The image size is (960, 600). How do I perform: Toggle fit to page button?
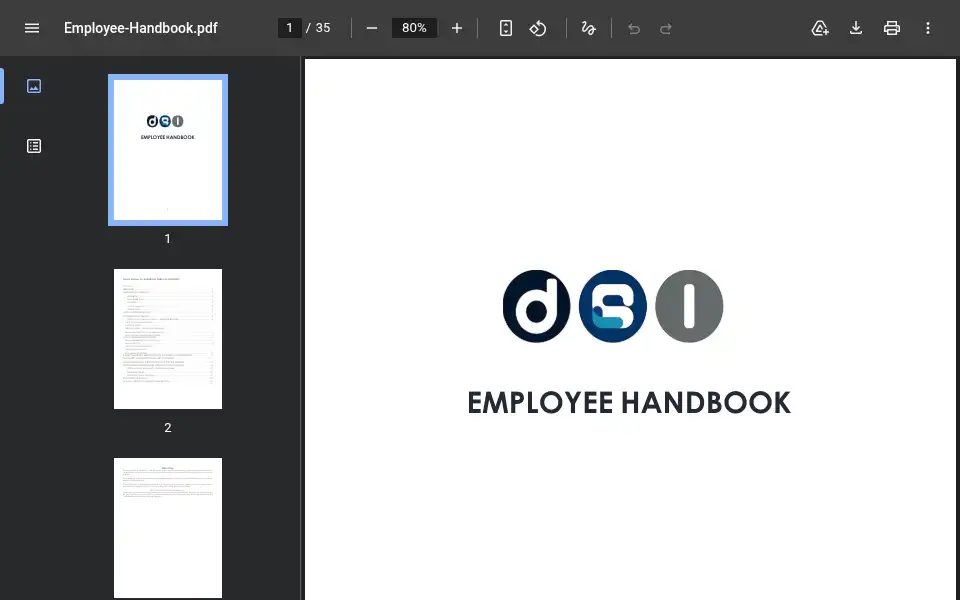point(506,28)
